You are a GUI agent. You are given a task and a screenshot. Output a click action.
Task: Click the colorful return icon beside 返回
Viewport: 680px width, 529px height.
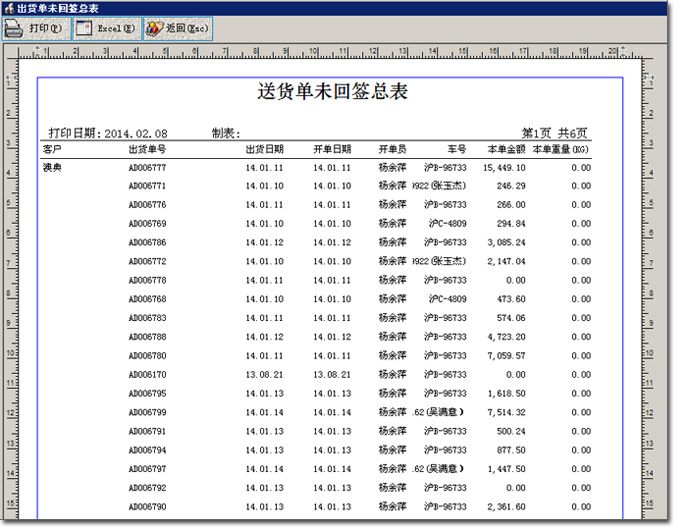click(x=154, y=29)
